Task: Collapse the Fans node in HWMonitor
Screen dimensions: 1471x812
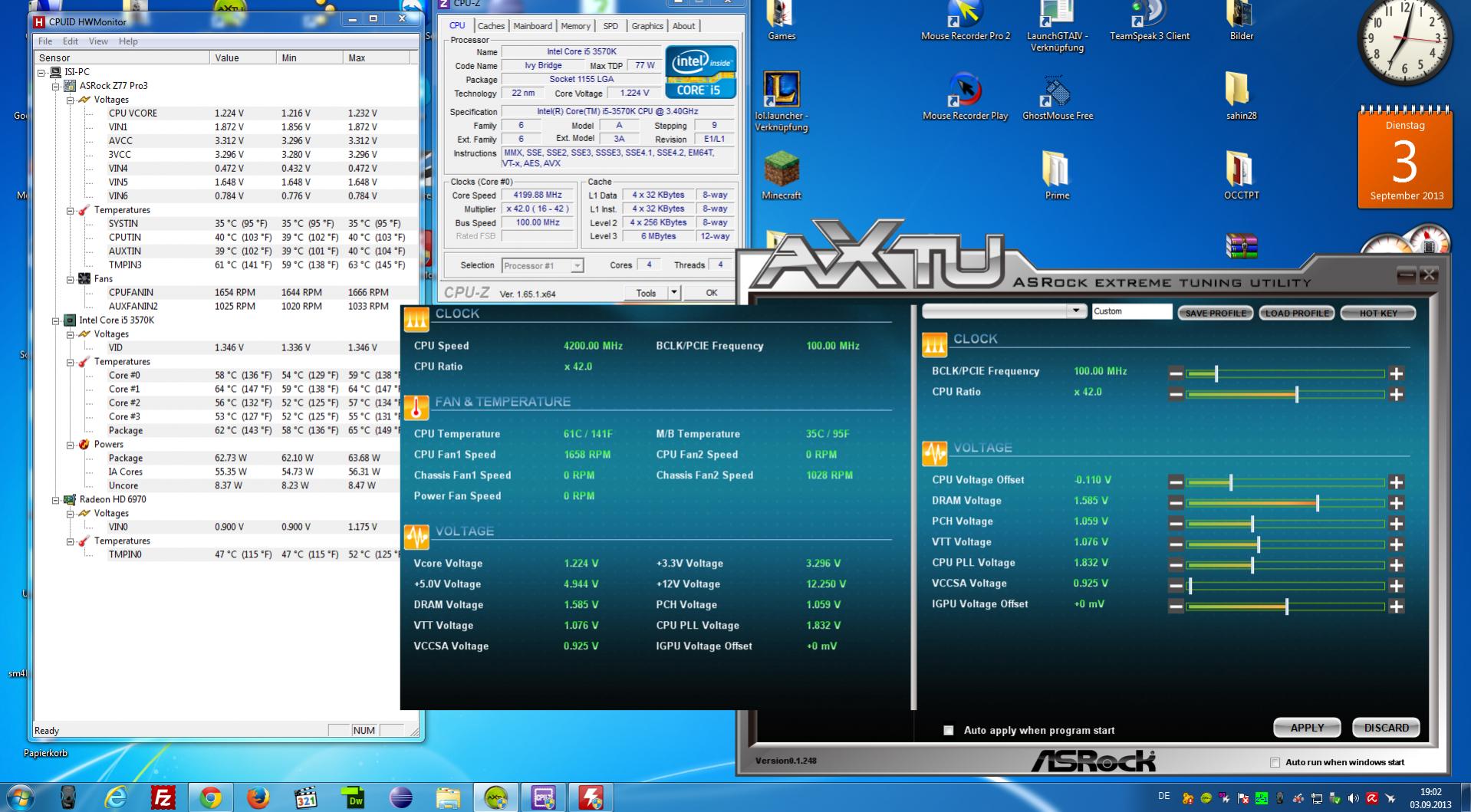Action: point(70,279)
